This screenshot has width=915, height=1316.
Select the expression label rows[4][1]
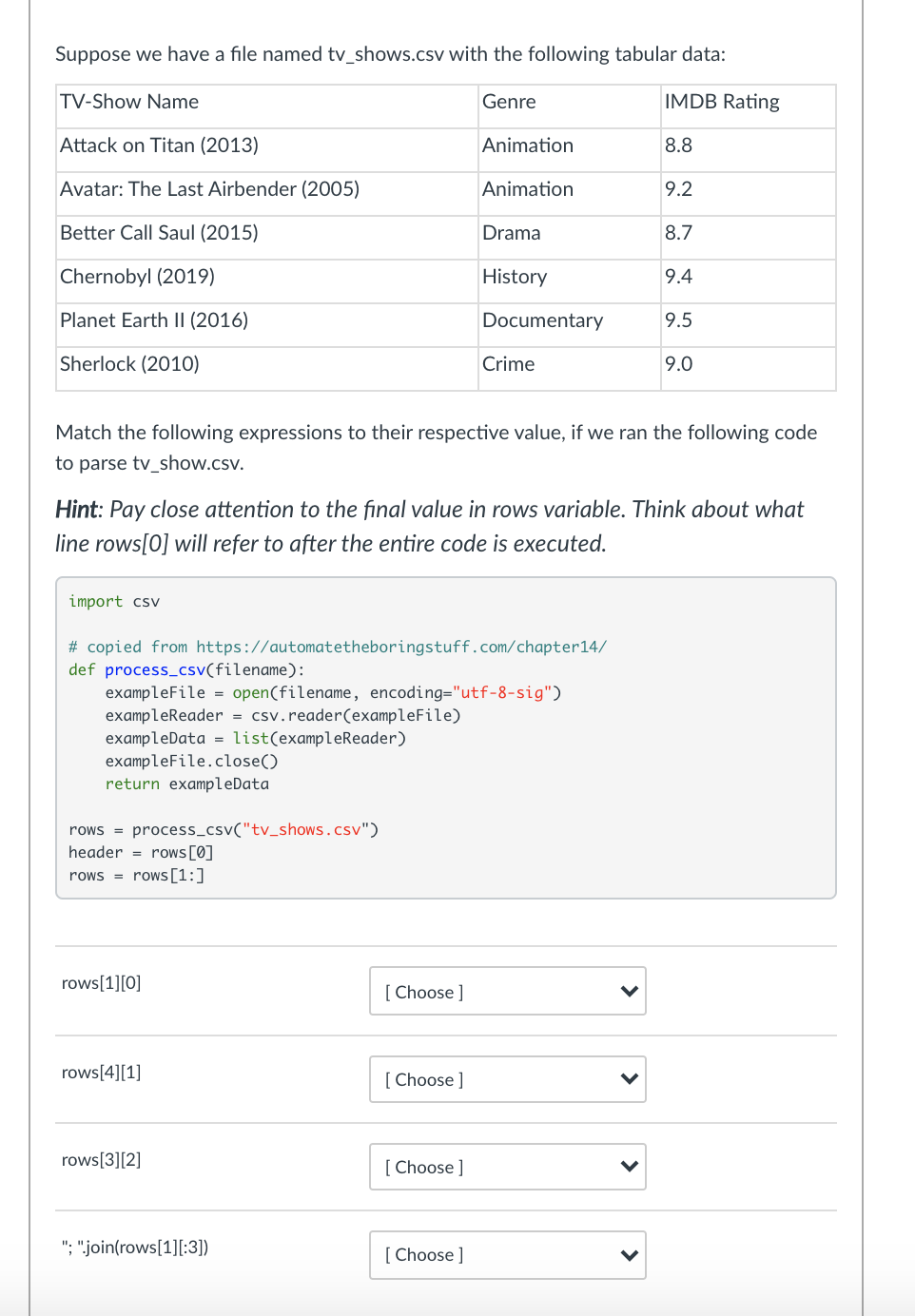click(101, 1072)
